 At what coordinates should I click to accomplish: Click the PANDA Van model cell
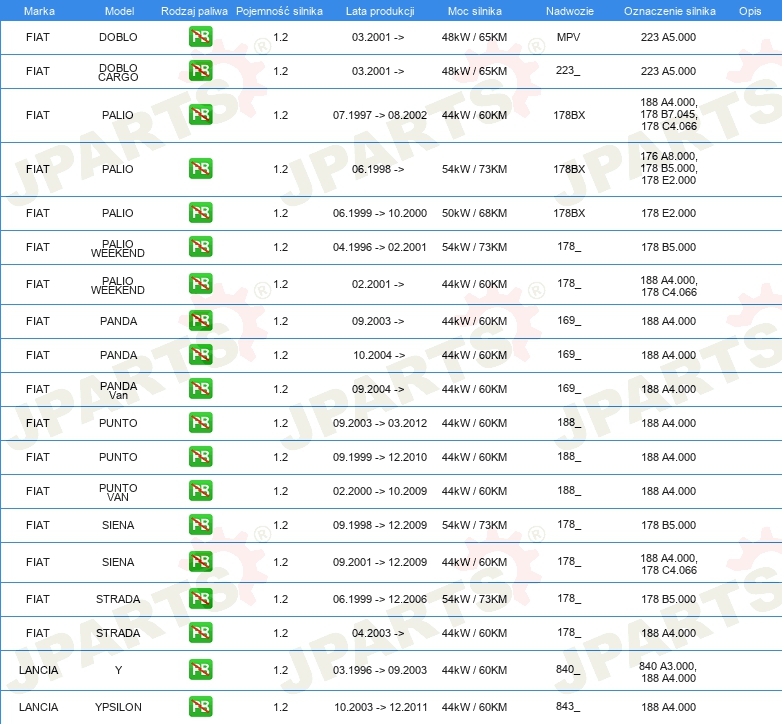(118, 390)
